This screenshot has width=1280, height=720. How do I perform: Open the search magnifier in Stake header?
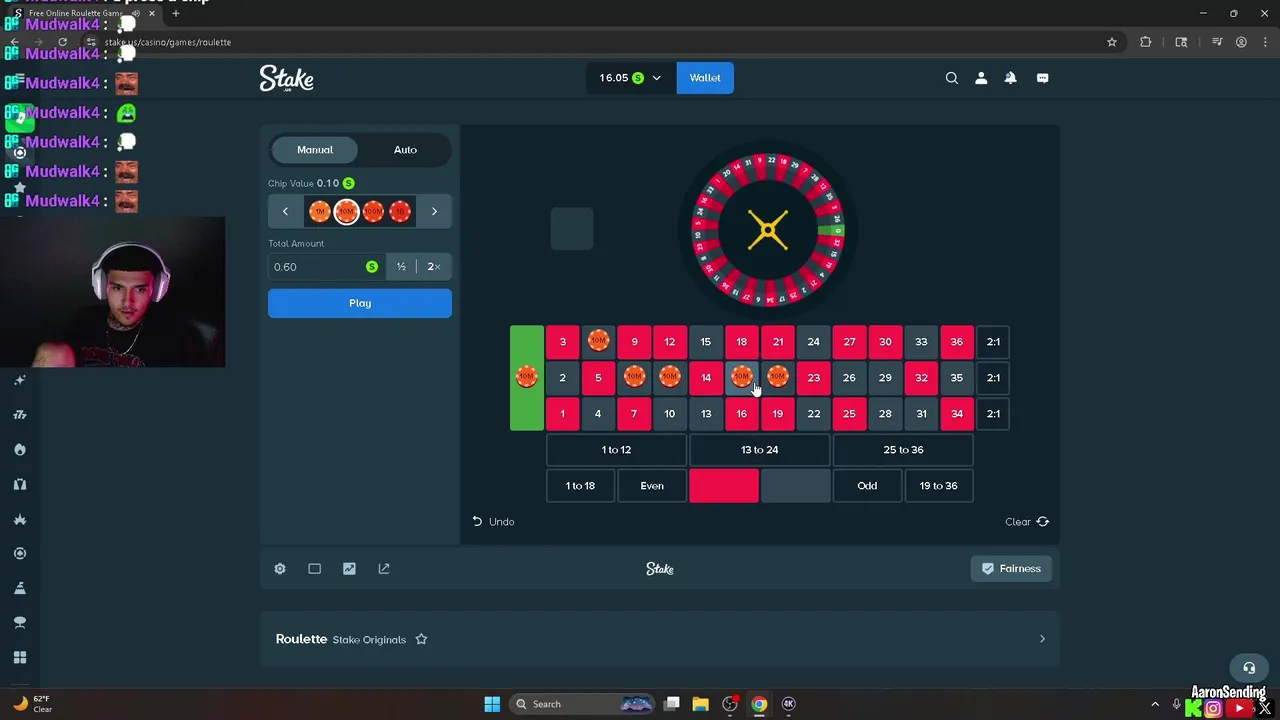[x=952, y=78]
